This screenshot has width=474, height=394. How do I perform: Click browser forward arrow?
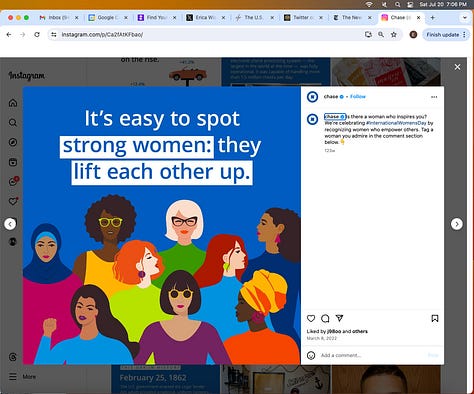click(23, 35)
